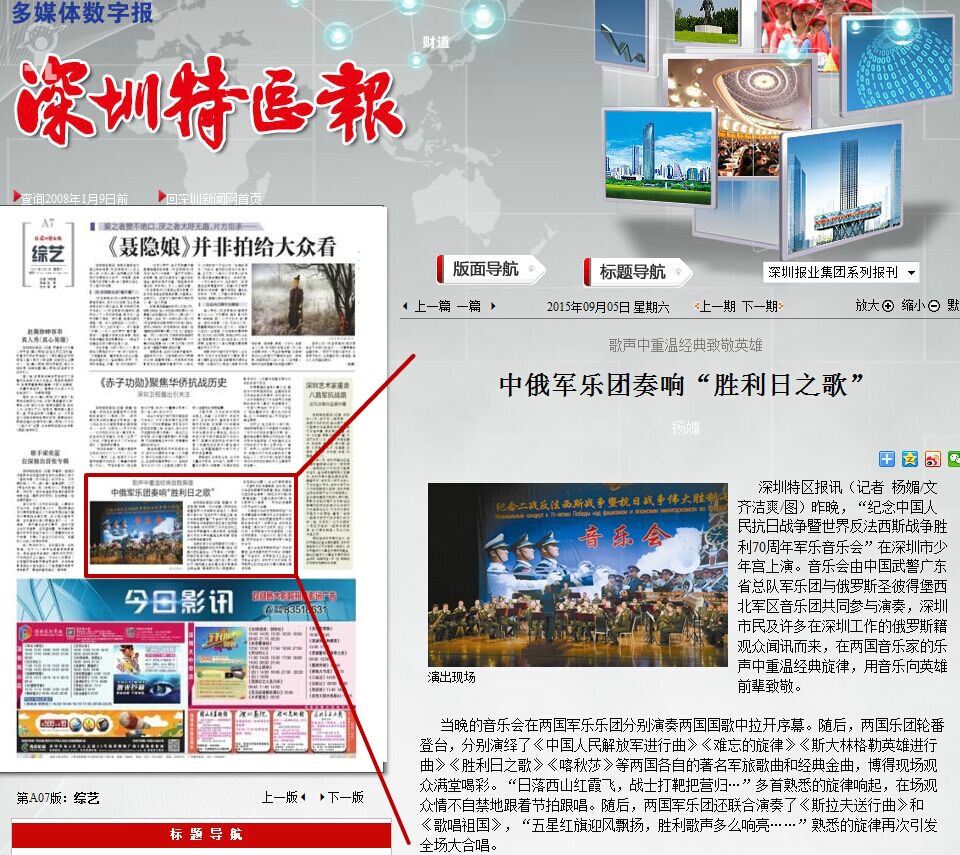Share article to QQ Zone star icon
The width and height of the screenshot is (960, 855).
pyautogui.click(x=909, y=459)
